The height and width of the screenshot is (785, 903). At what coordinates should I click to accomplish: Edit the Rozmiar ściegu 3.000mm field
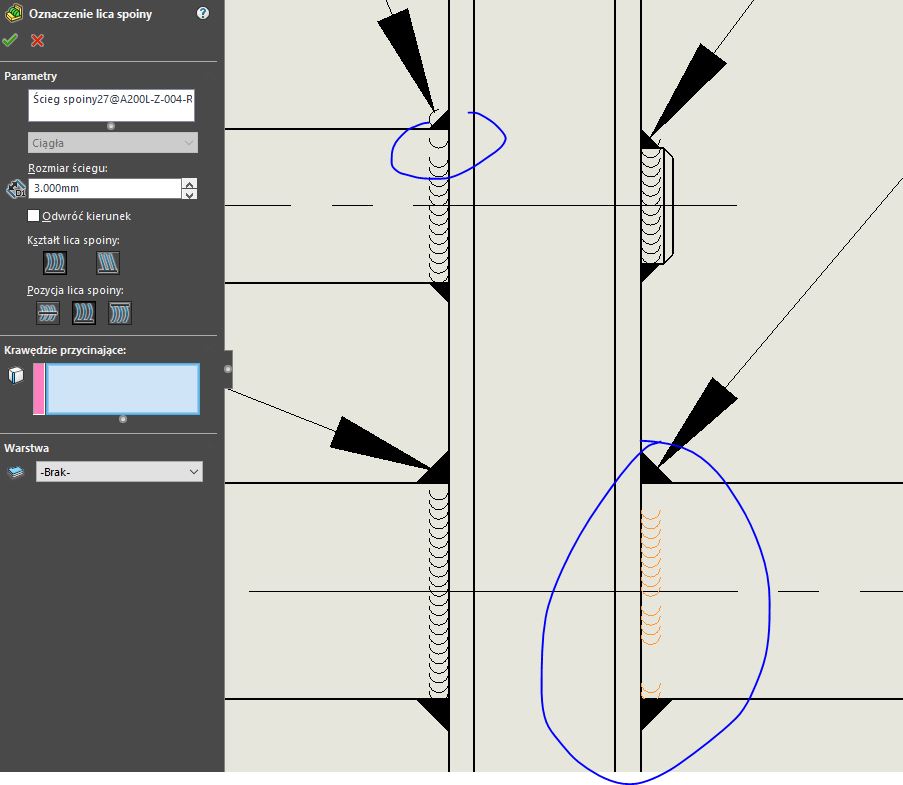pyautogui.click(x=105, y=188)
